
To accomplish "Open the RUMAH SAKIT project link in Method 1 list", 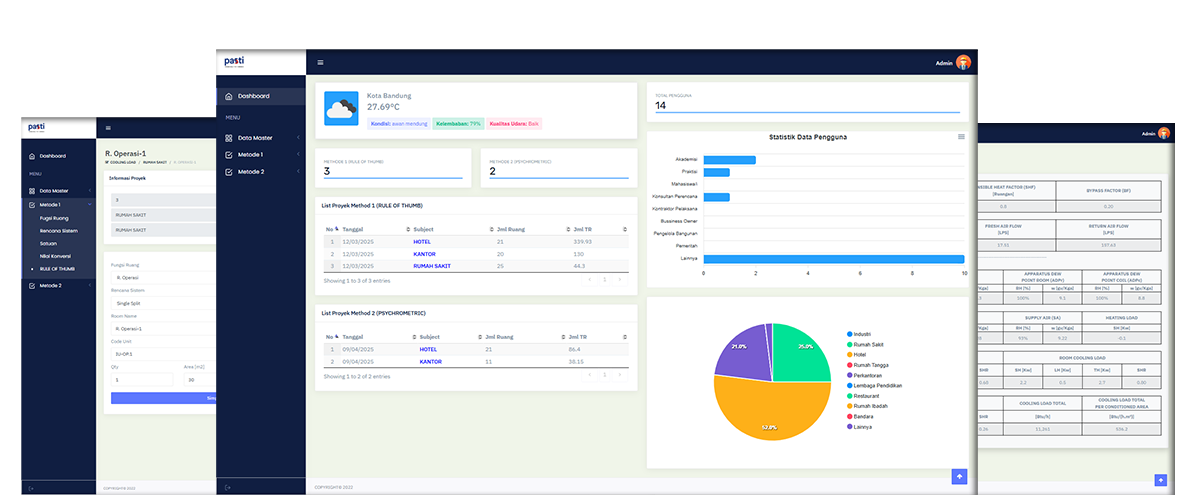I will (x=429, y=266).
